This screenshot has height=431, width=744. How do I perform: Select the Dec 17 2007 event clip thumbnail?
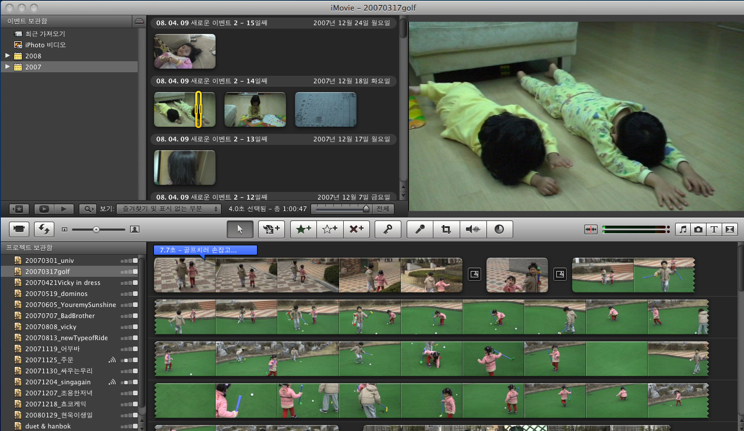pos(185,168)
